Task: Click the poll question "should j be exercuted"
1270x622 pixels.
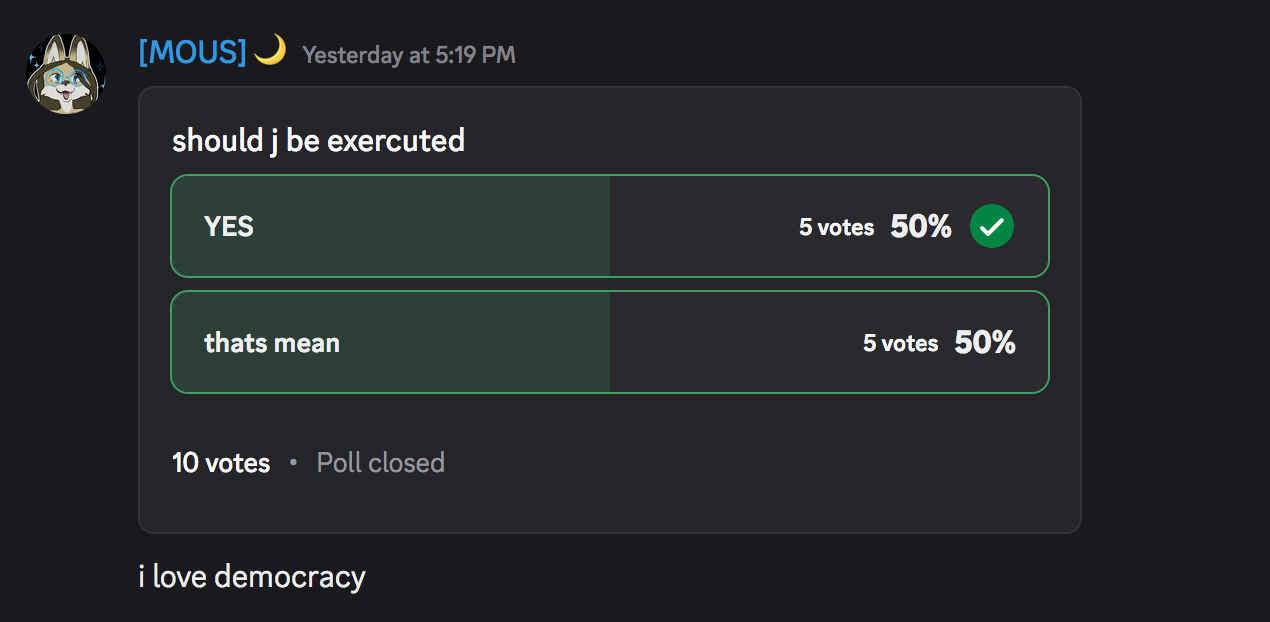Action: pyautogui.click(x=318, y=140)
